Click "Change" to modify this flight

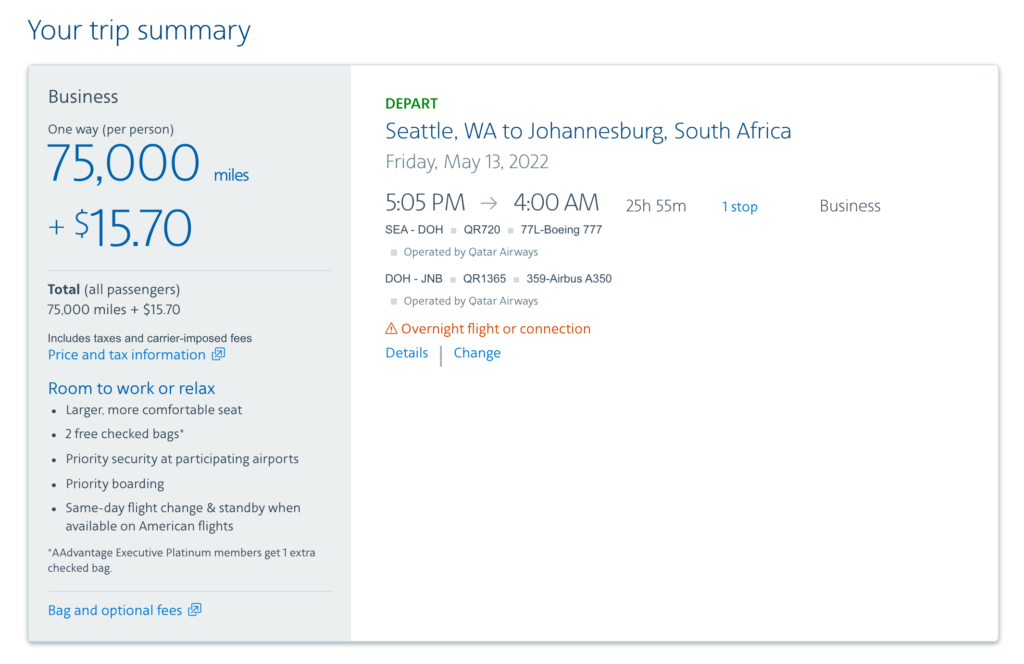[x=477, y=352]
